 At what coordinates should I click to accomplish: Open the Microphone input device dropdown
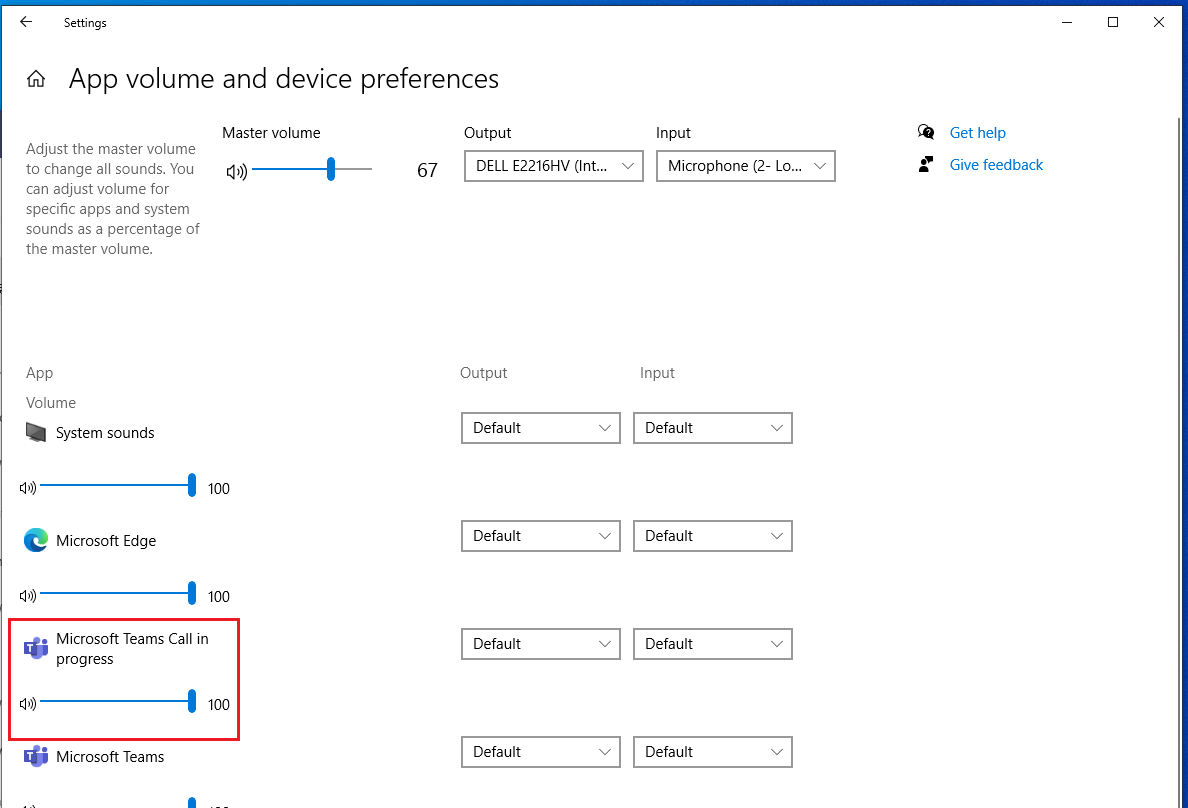(746, 166)
